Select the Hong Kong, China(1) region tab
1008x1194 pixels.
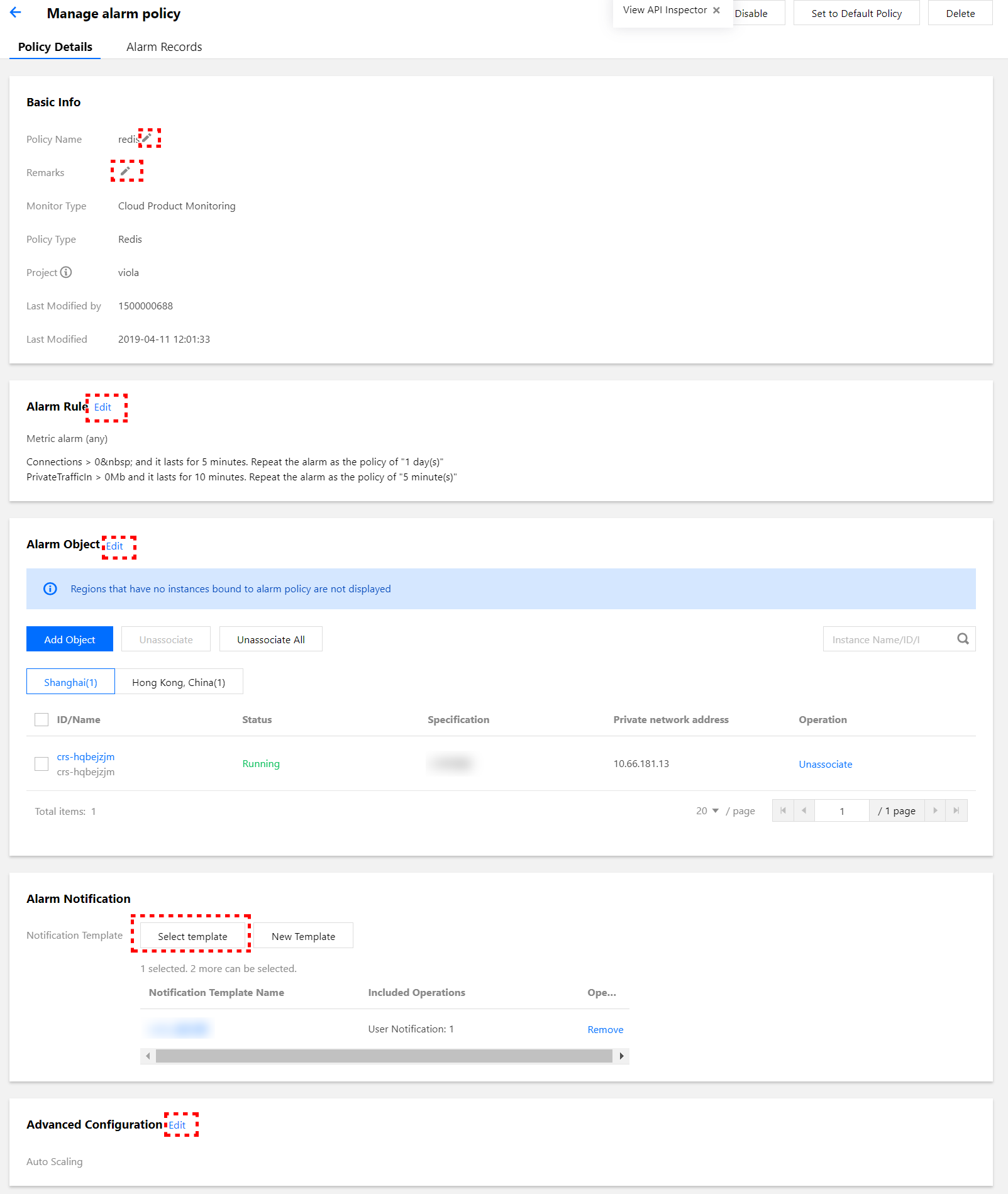coord(179,682)
